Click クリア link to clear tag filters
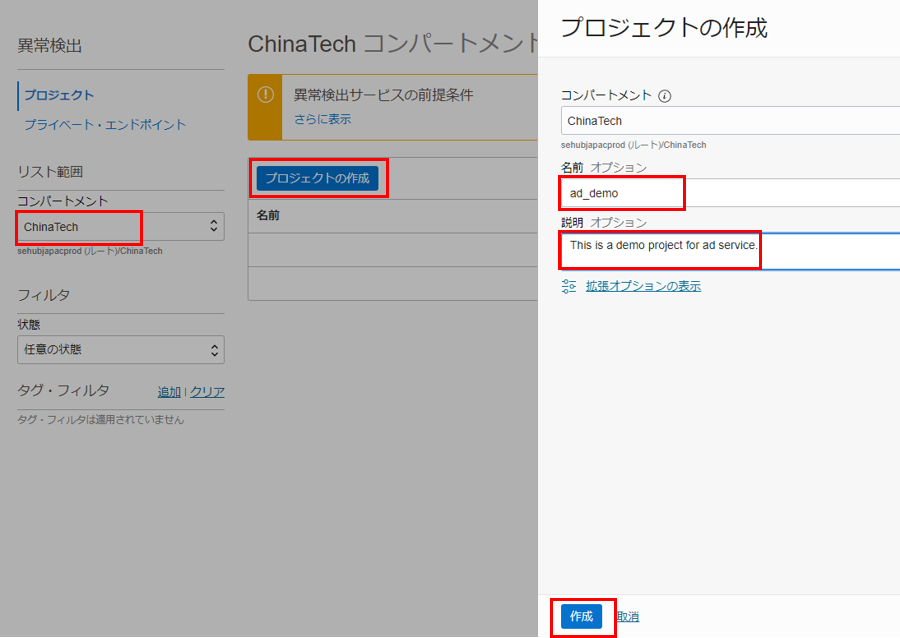This screenshot has height=638, width=900. point(207,392)
